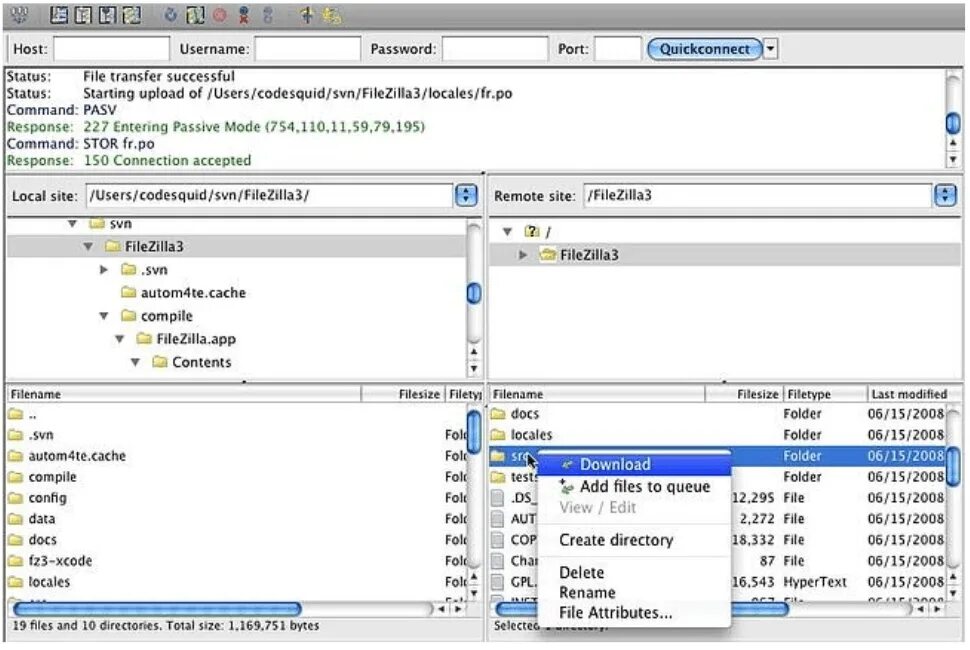Collapse the svn folder in the local tree
Screen dimensions: 970x650
click(73, 223)
